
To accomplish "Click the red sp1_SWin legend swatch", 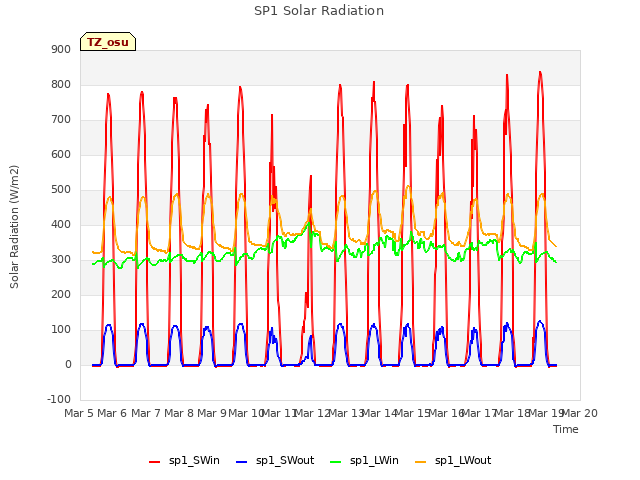I will pos(154,462).
